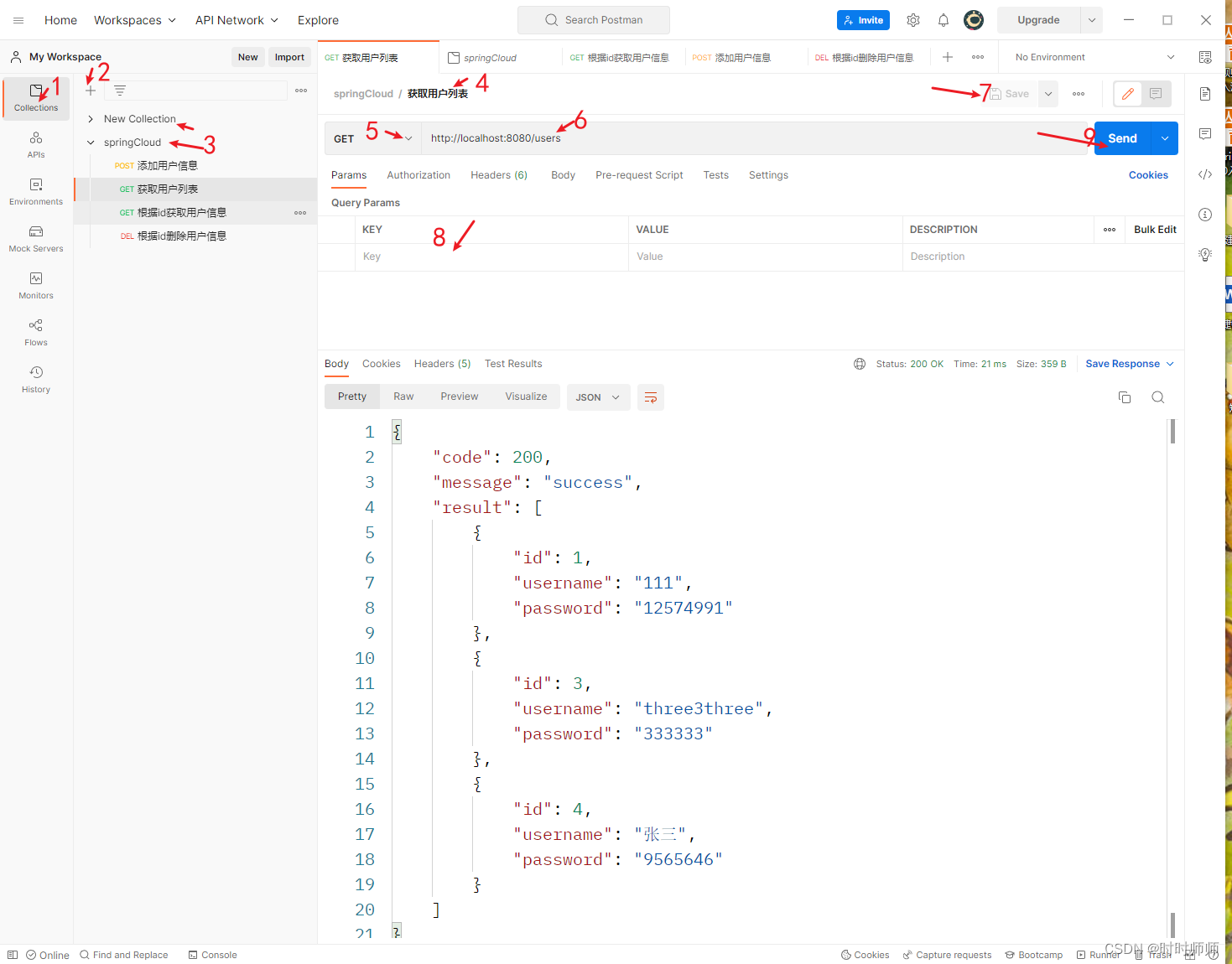Open the Save Response dropdown

coord(1130,364)
